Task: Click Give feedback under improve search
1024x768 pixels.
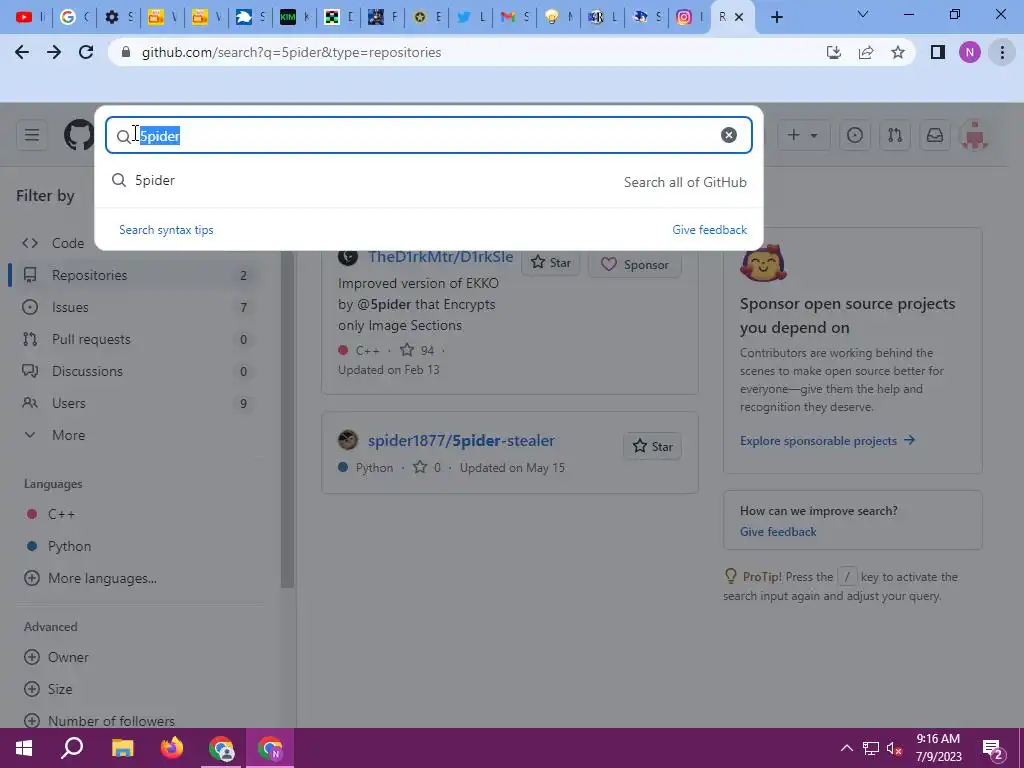Action: click(778, 532)
